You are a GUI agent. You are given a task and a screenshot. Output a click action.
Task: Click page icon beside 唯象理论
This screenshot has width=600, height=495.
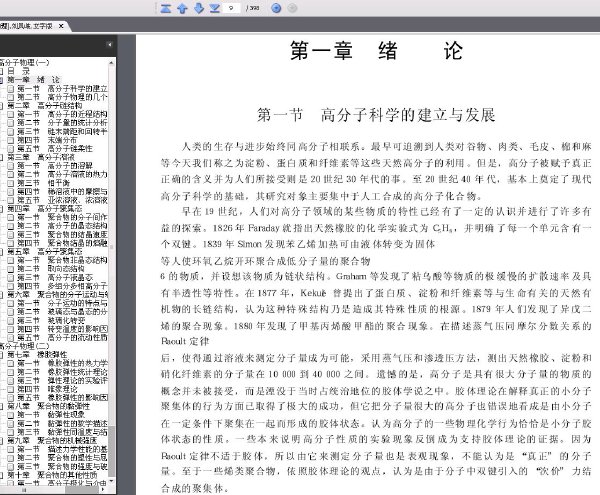(11, 389)
